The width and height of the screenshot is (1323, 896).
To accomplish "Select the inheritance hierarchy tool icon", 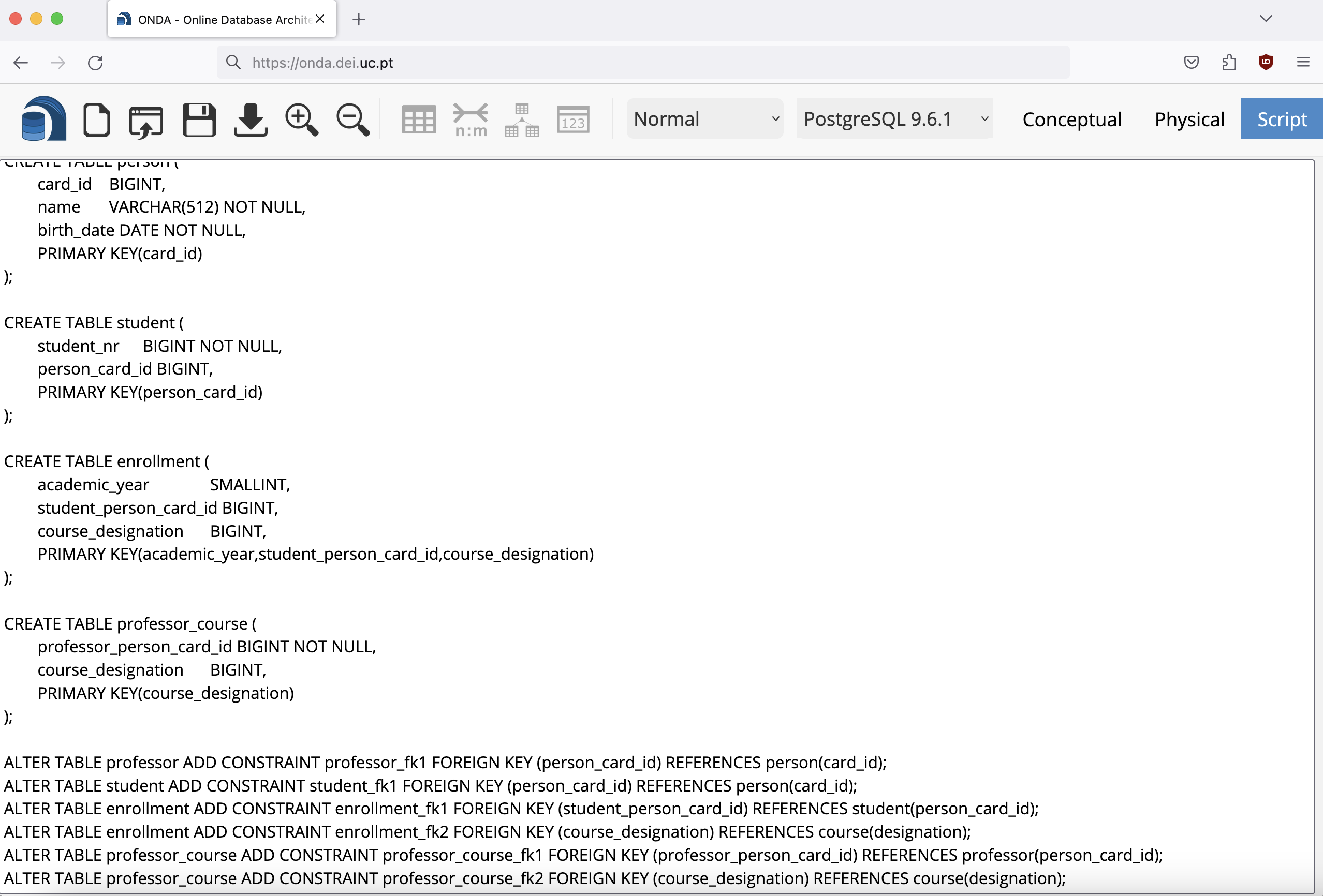I will [521, 120].
